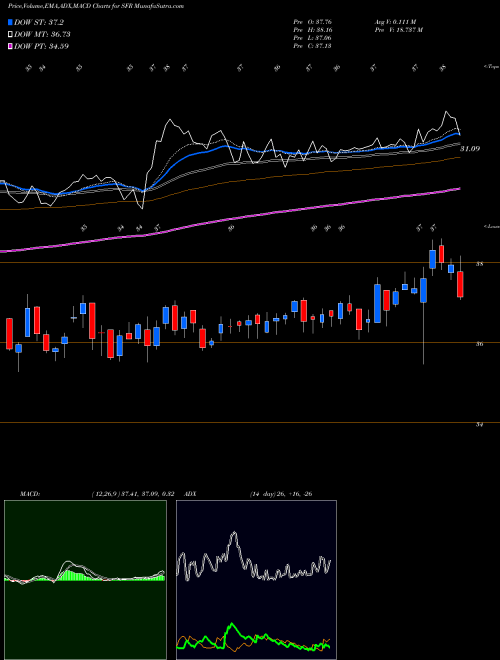
Task: Click the 36 price axis label
Action: click(479, 344)
